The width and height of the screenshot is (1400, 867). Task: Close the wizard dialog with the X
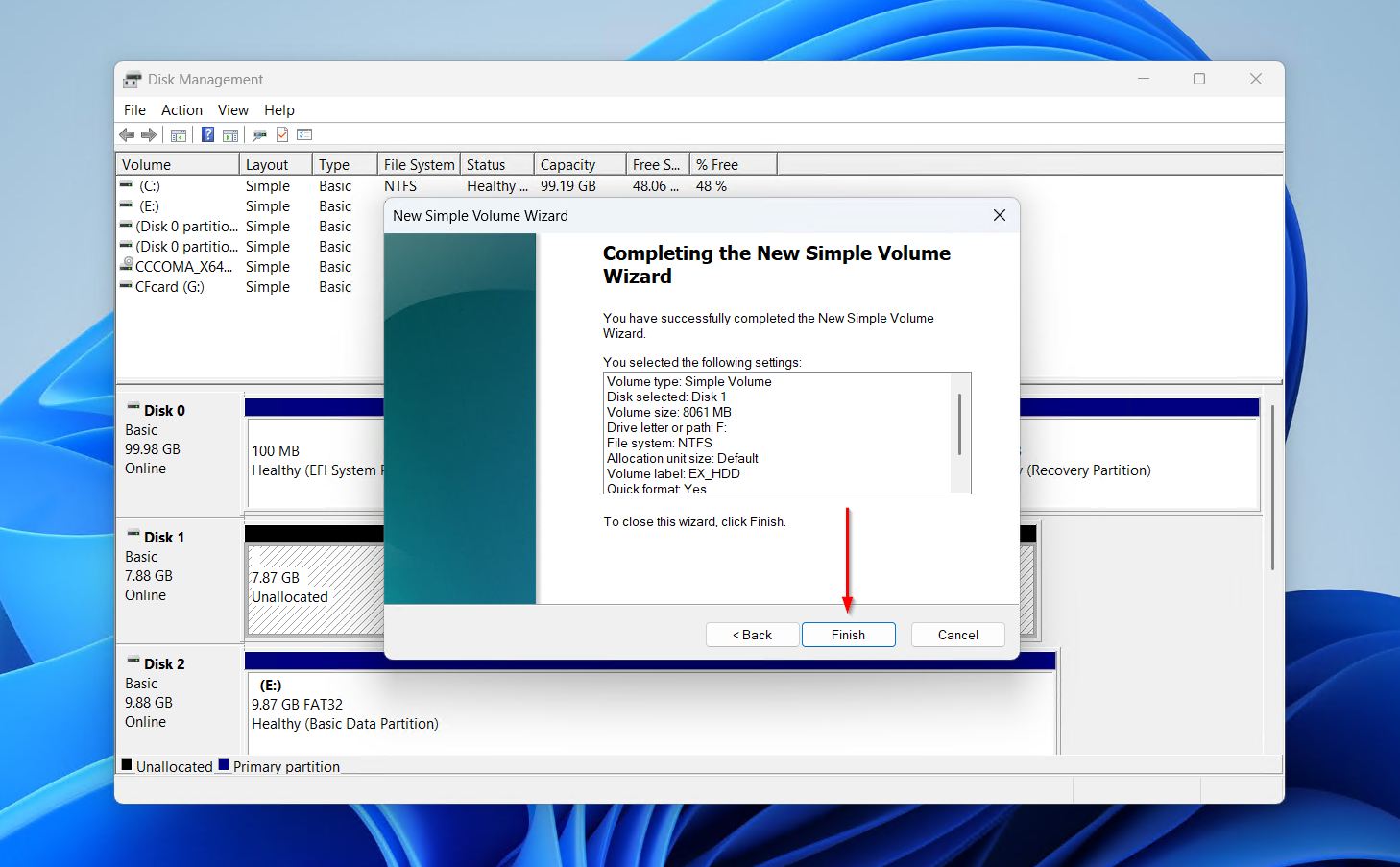(999, 216)
